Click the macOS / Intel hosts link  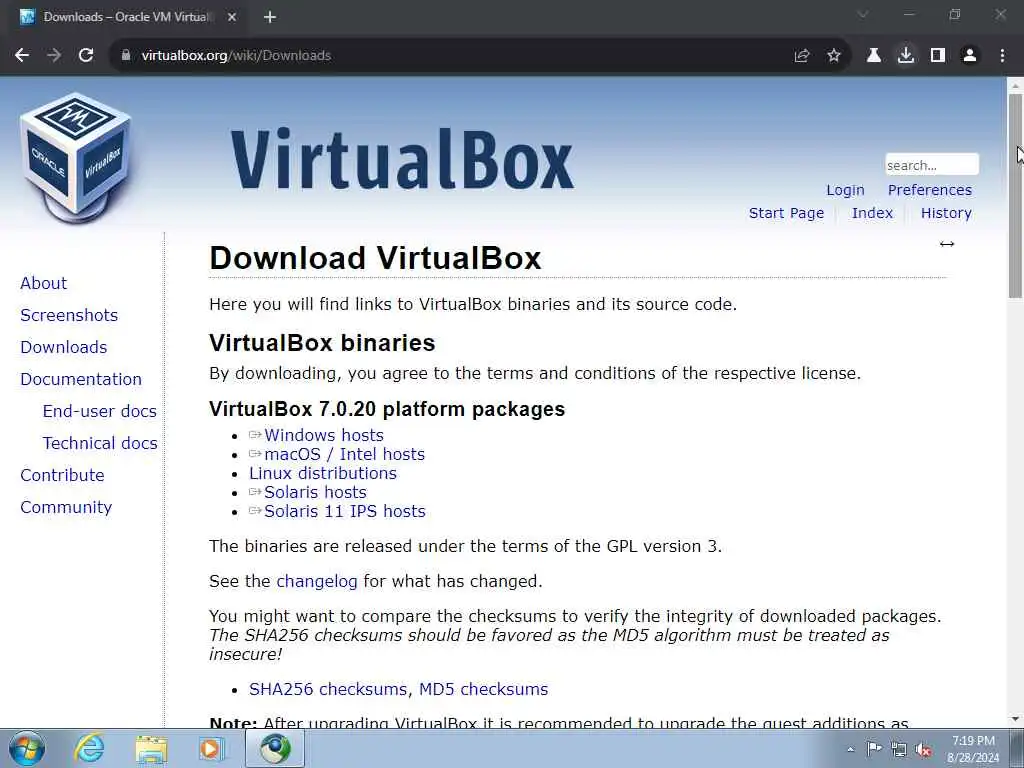click(x=344, y=454)
